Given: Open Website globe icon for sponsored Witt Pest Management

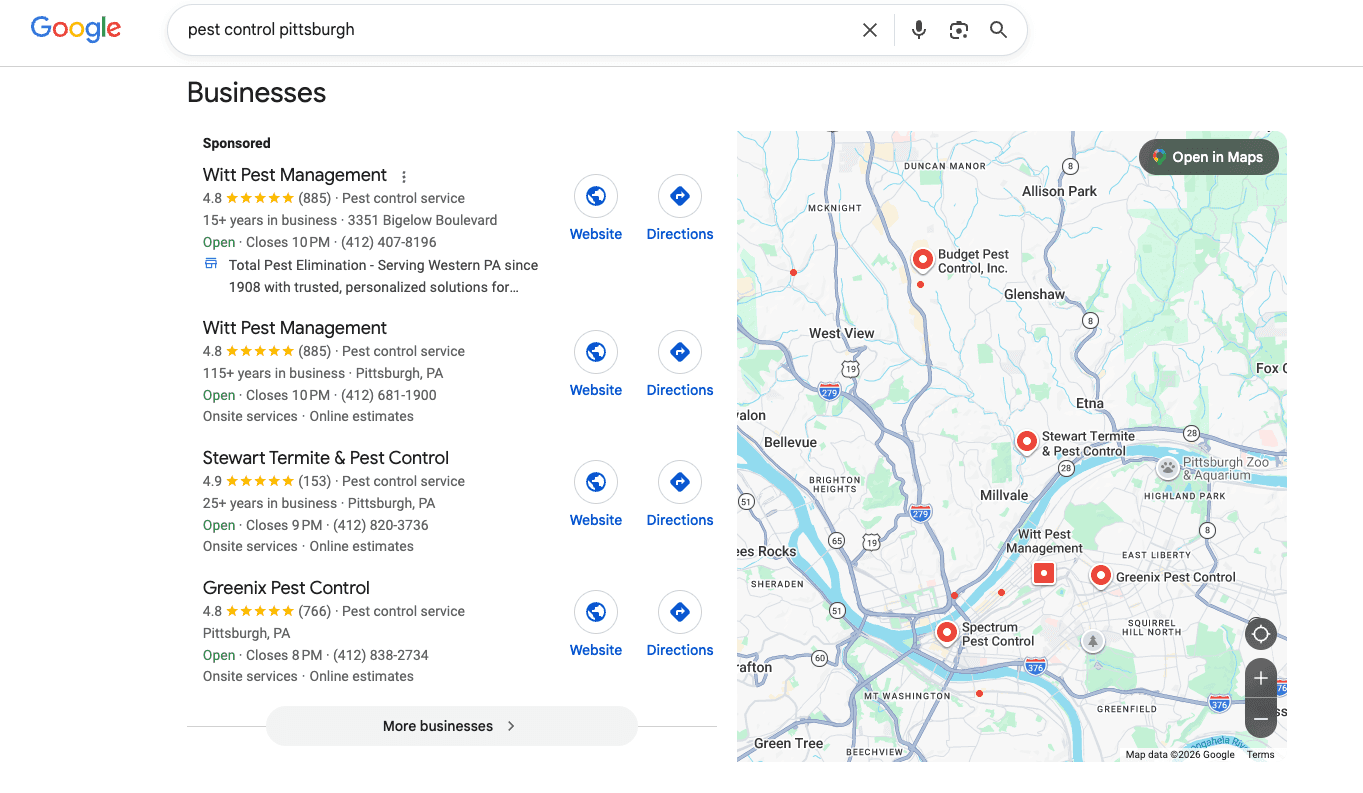Looking at the screenshot, I should pyautogui.click(x=596, y=196).
